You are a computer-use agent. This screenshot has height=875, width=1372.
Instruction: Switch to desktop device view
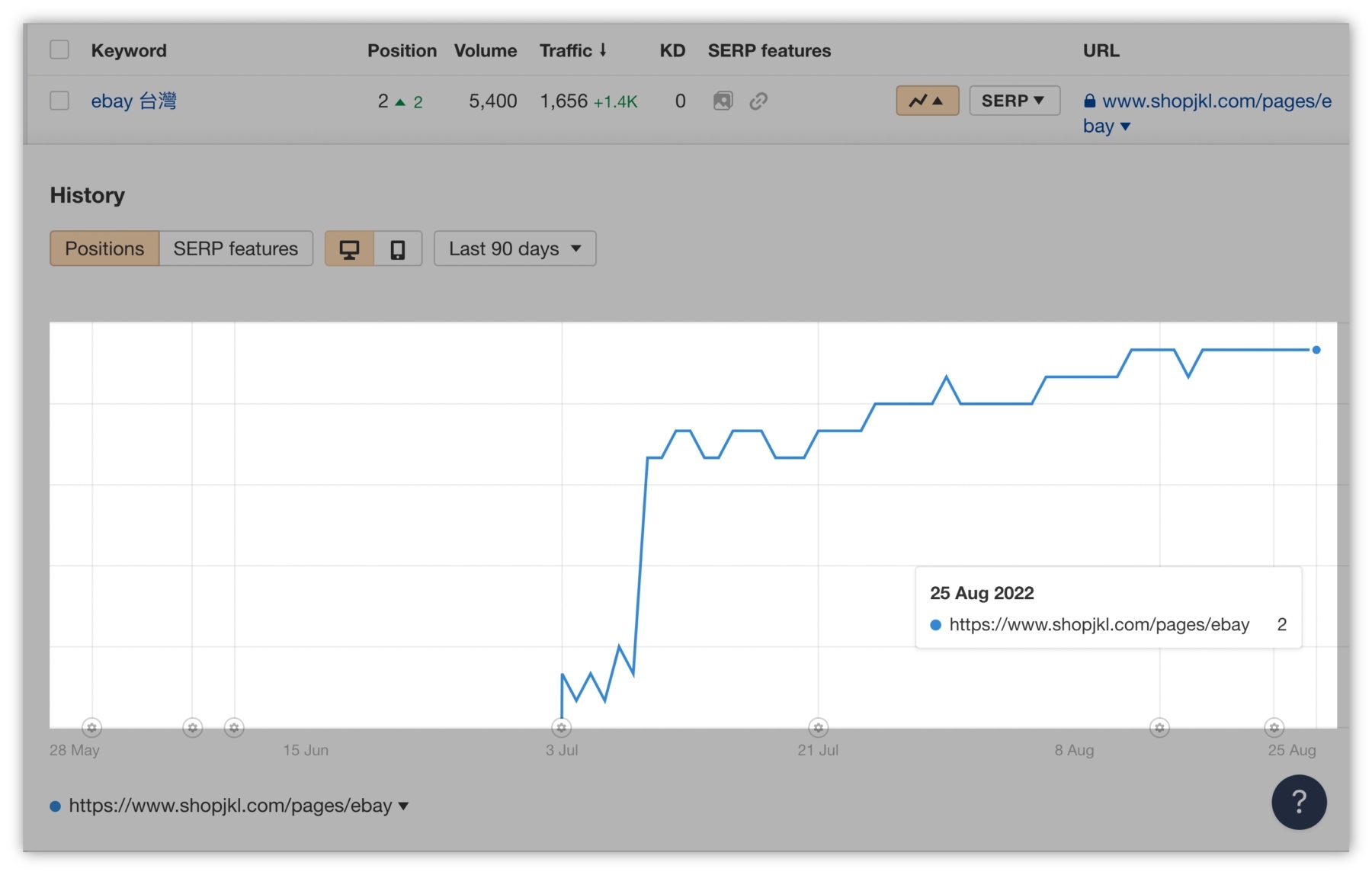point(350,249)
